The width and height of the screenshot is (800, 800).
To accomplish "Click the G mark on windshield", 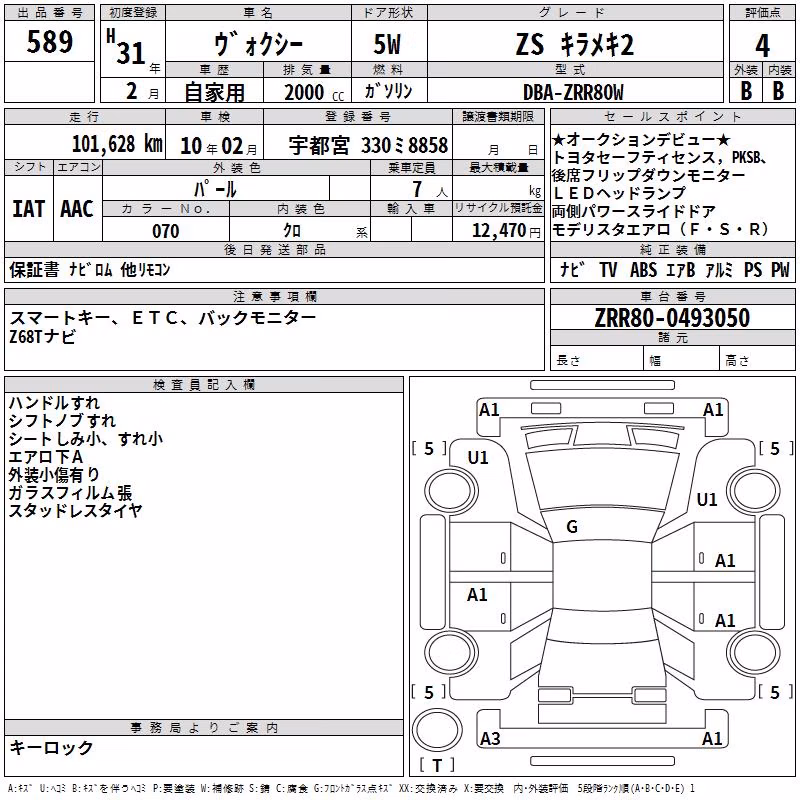I will 572,527.
